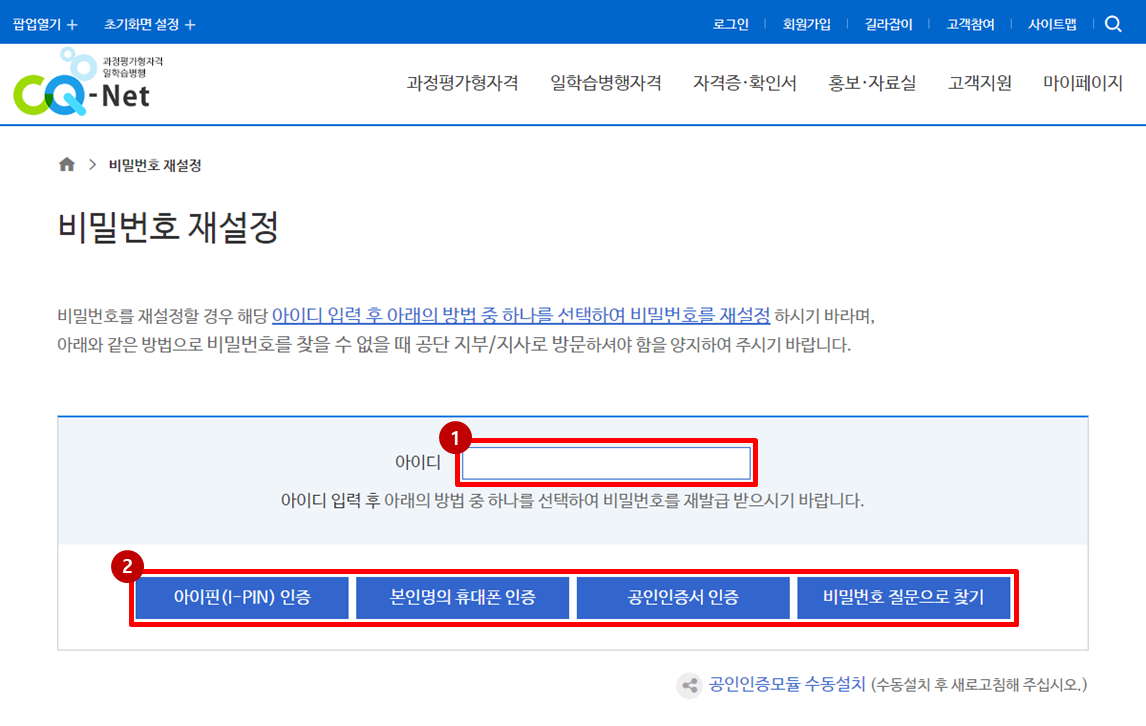Open 초기화면 설정 plus option

[150, 24]
